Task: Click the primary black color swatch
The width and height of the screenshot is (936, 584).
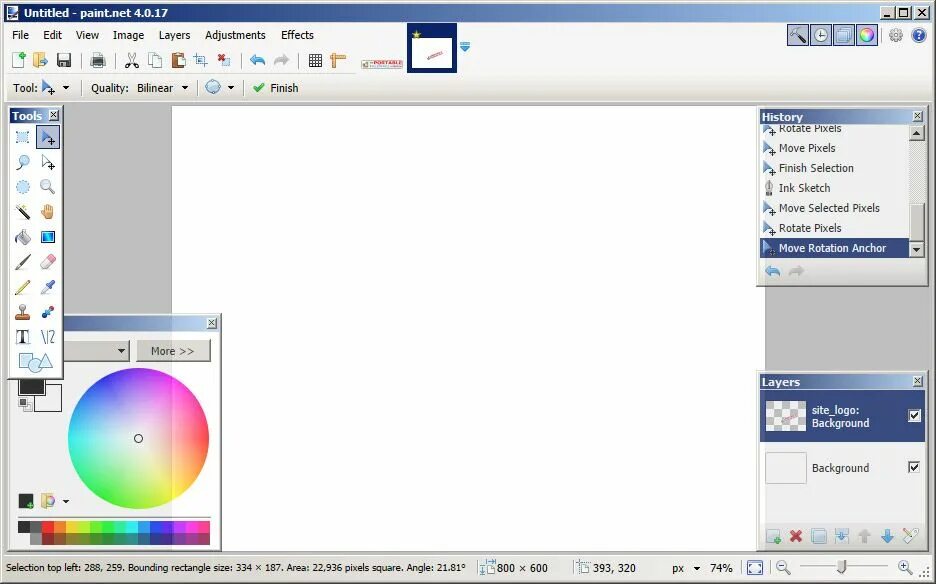Action: point(32,386)
